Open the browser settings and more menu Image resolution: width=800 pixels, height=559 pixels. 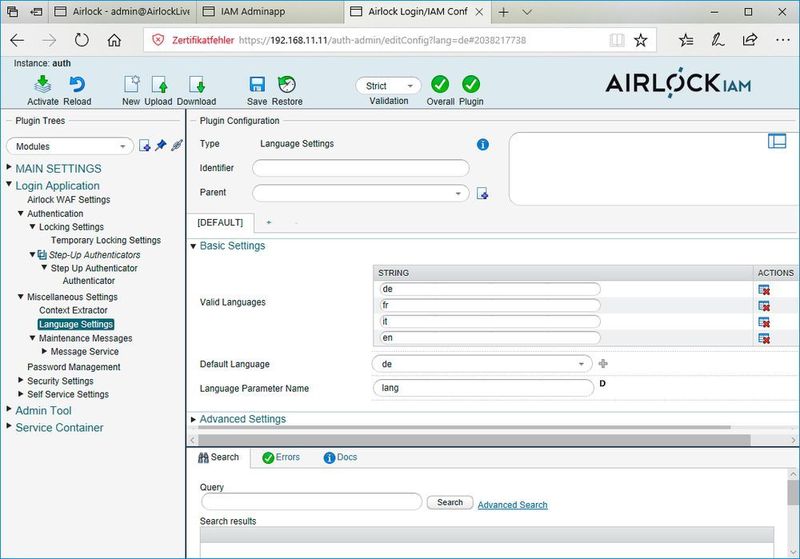click(x=783, y=40)
